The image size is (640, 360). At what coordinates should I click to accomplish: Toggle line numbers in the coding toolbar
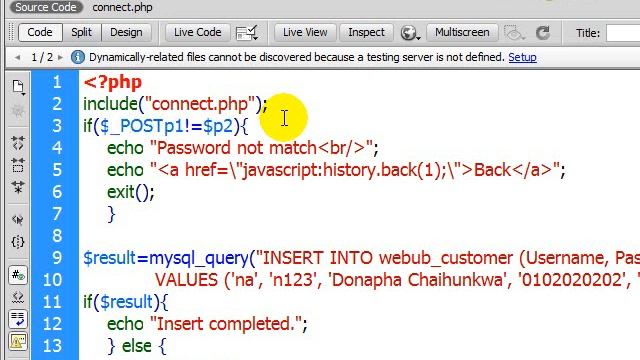tap(18, 275)
